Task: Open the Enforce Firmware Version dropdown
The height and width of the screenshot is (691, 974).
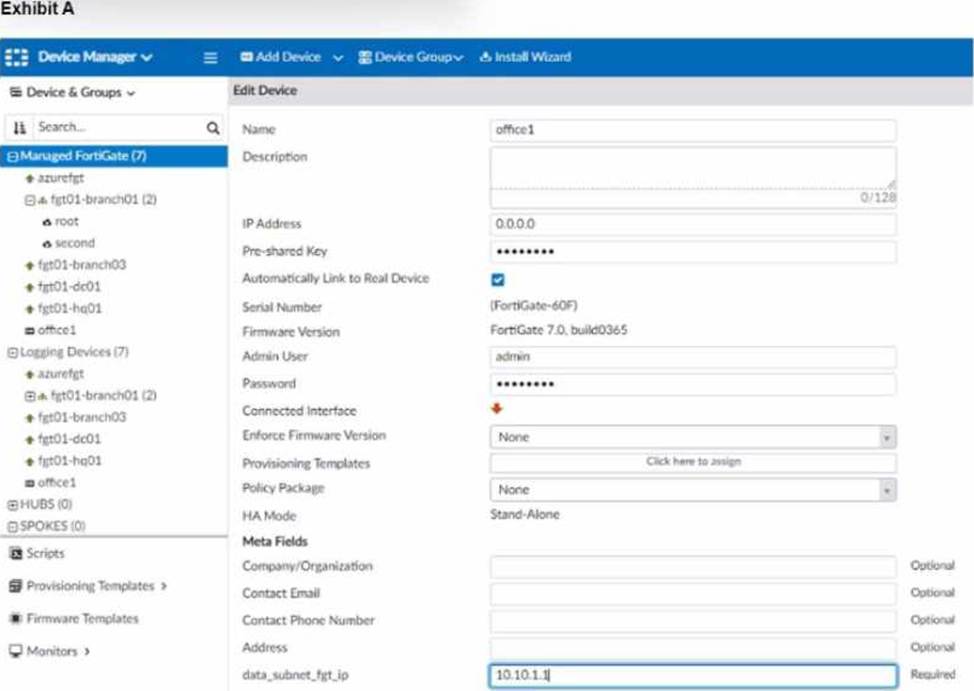Action: click(x=692, y=437)
